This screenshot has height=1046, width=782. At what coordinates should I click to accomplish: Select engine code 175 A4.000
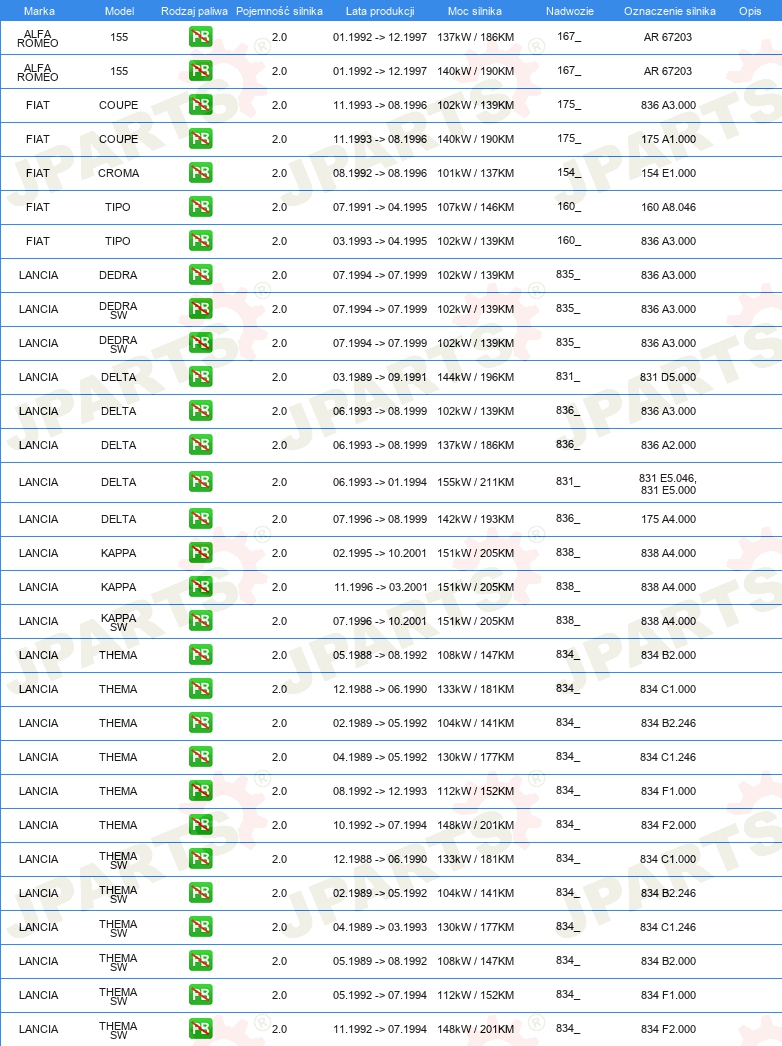click(x=668, y=519)
